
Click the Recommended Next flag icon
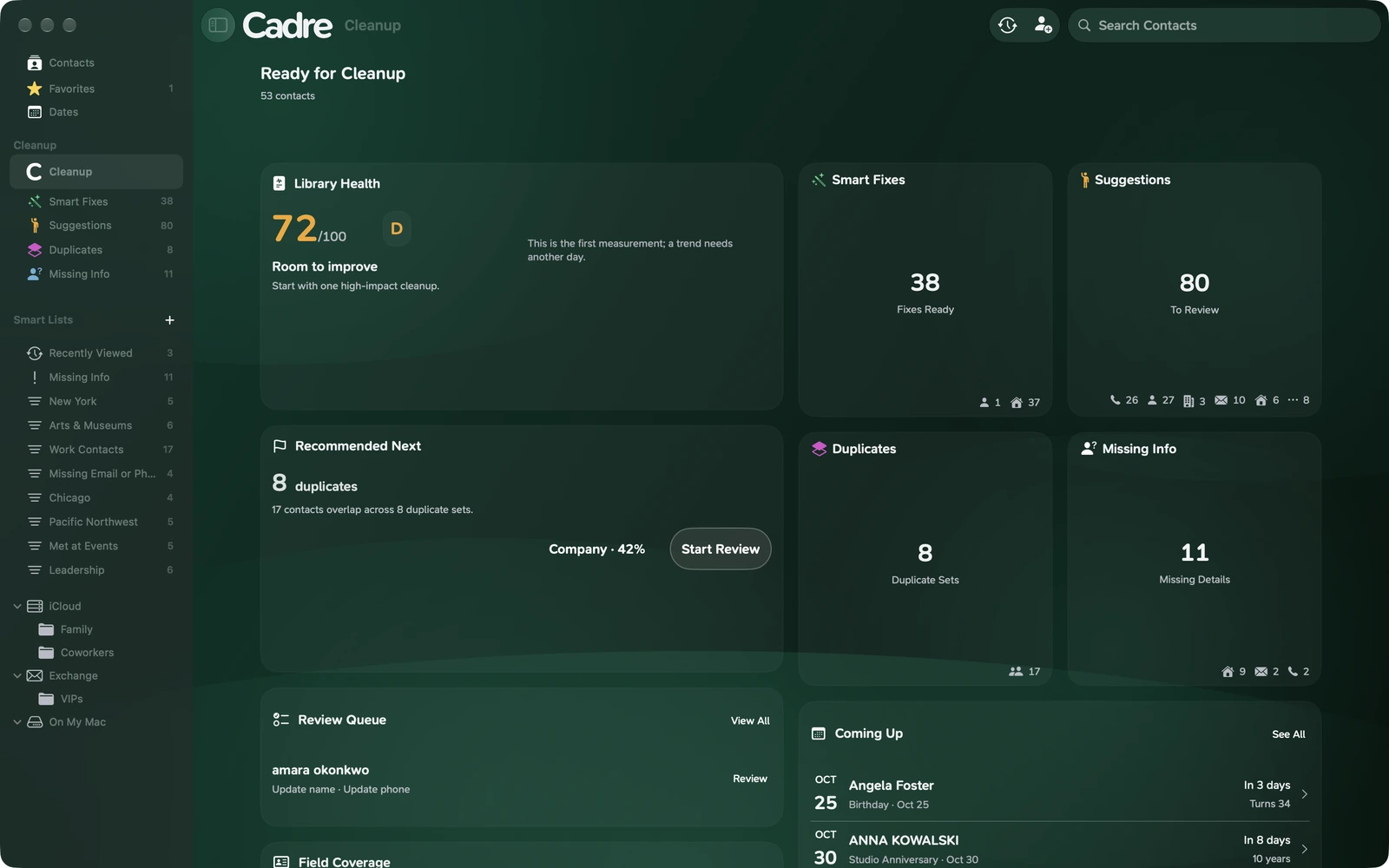click(280, 446)
